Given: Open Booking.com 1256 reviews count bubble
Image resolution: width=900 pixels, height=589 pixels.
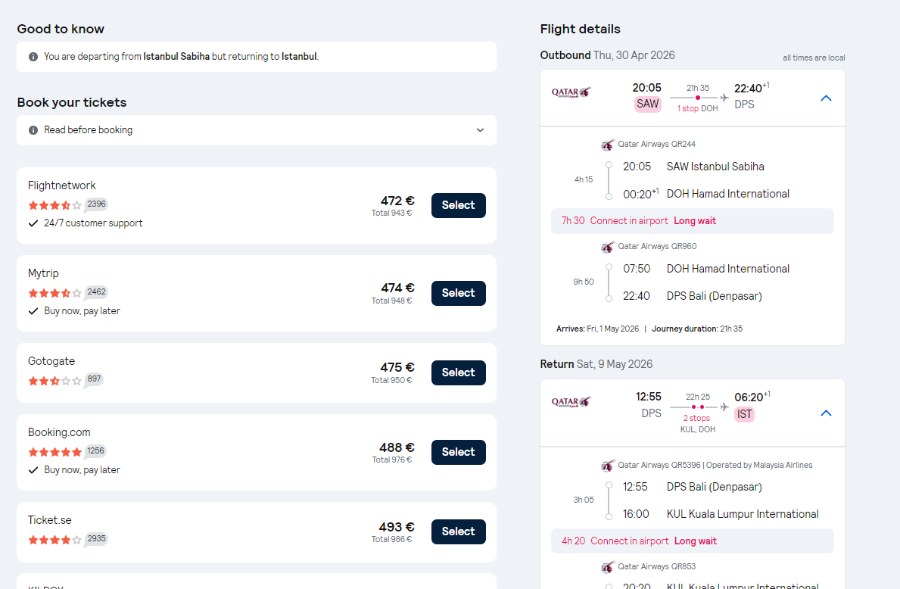Looking at the screenshot, I should coord(96,451).
